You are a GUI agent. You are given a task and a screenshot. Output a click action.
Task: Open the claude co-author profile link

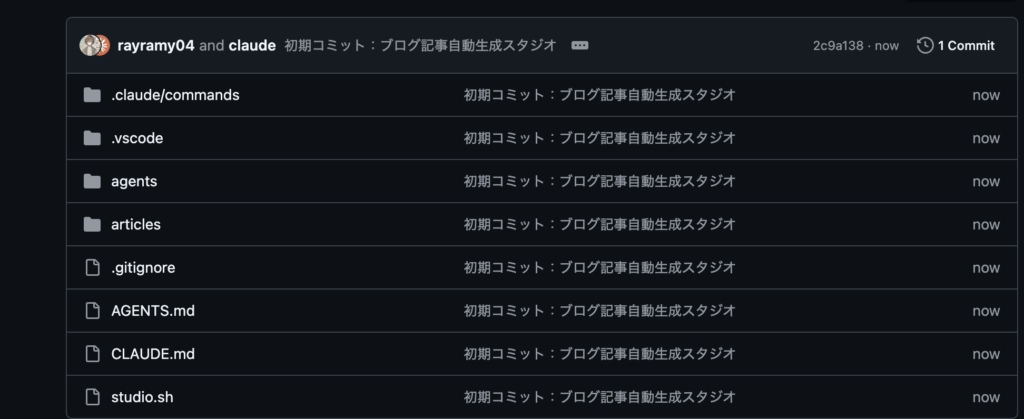click(252, 45)
